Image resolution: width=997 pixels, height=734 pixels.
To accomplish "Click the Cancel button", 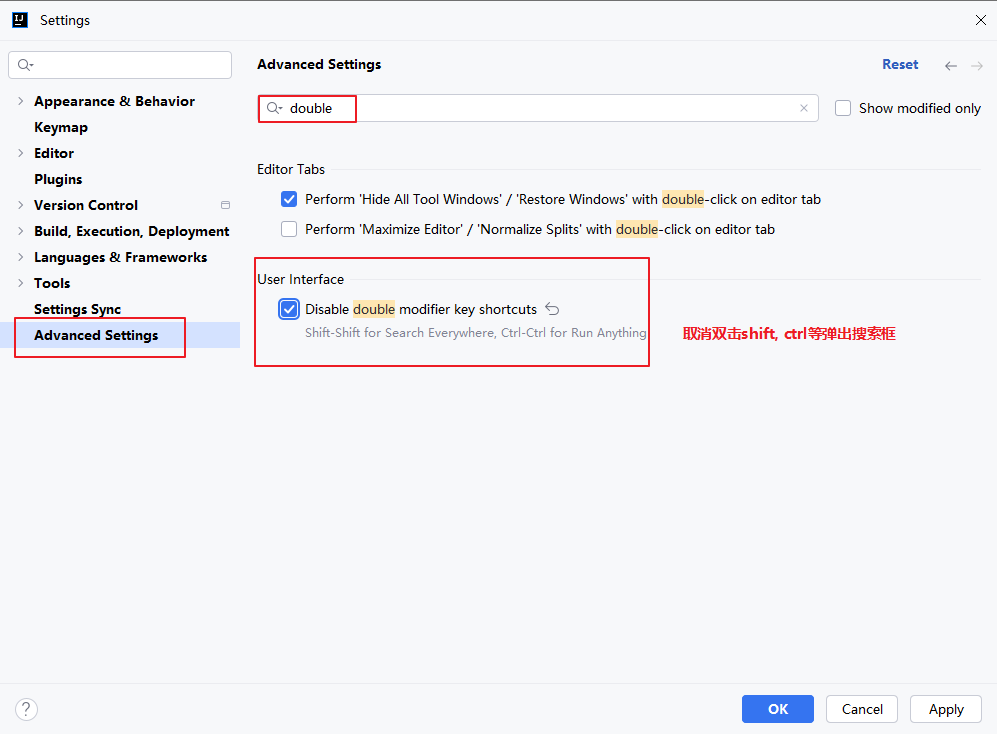I will coord(862,709).
